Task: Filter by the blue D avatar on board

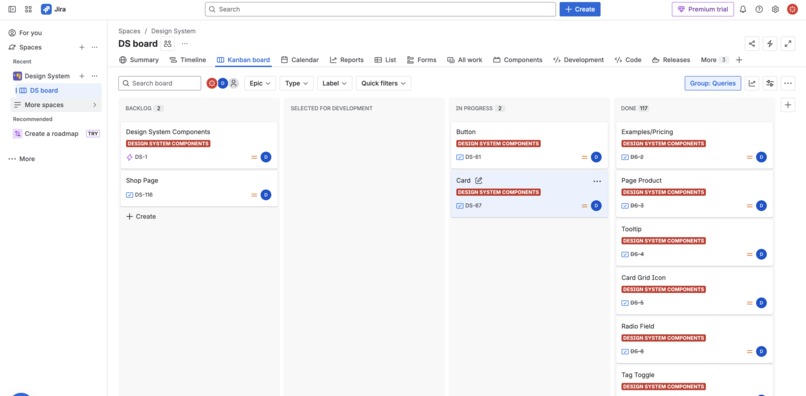Action: click(x=223, y=83)
